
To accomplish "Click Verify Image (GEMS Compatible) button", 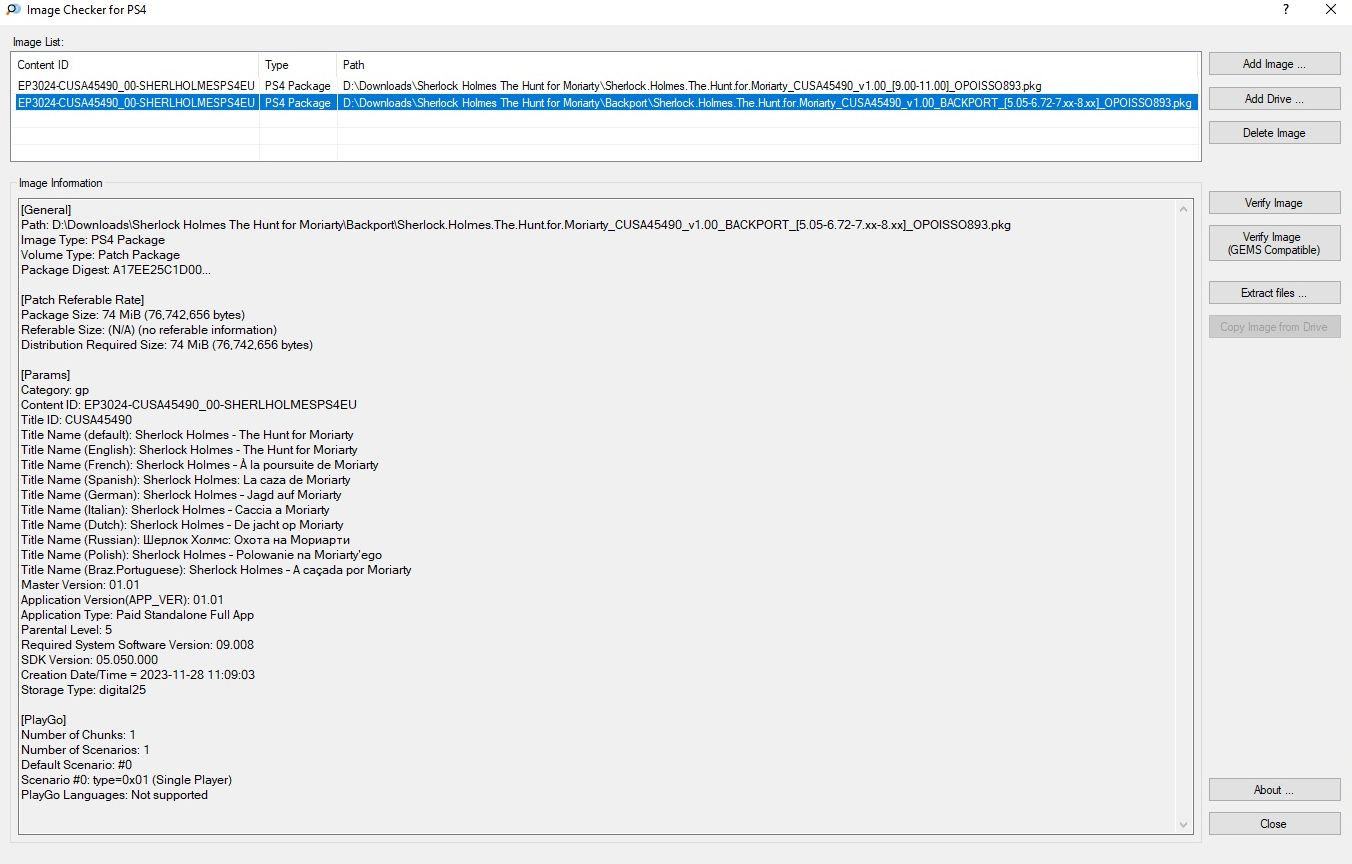I will coord(1274,244).
